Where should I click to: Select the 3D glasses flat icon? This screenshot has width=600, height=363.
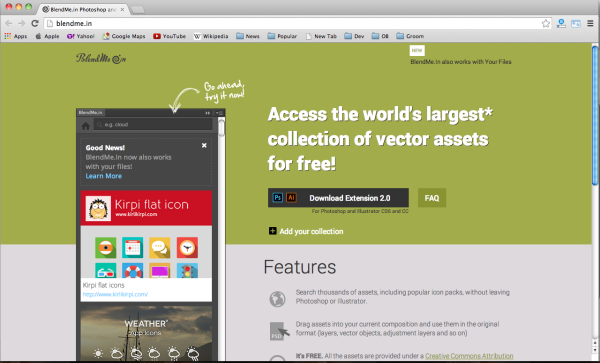point(106,270)
